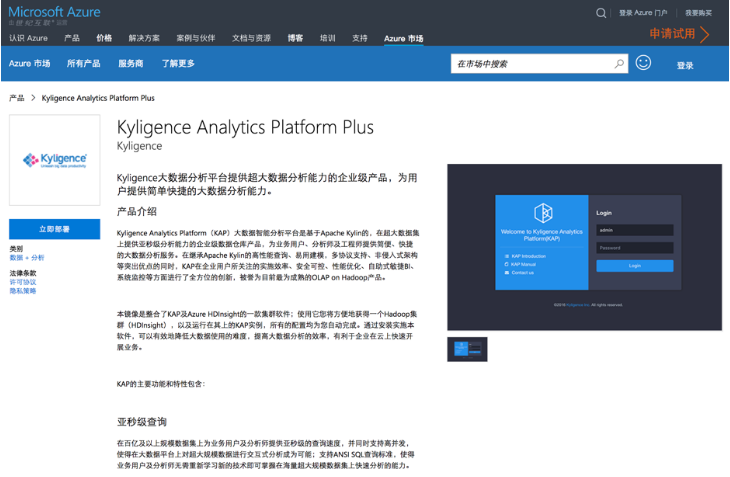Click the 产品介绍 heading
The height and width of the screenshot is (477, 730).
(136, 212)
